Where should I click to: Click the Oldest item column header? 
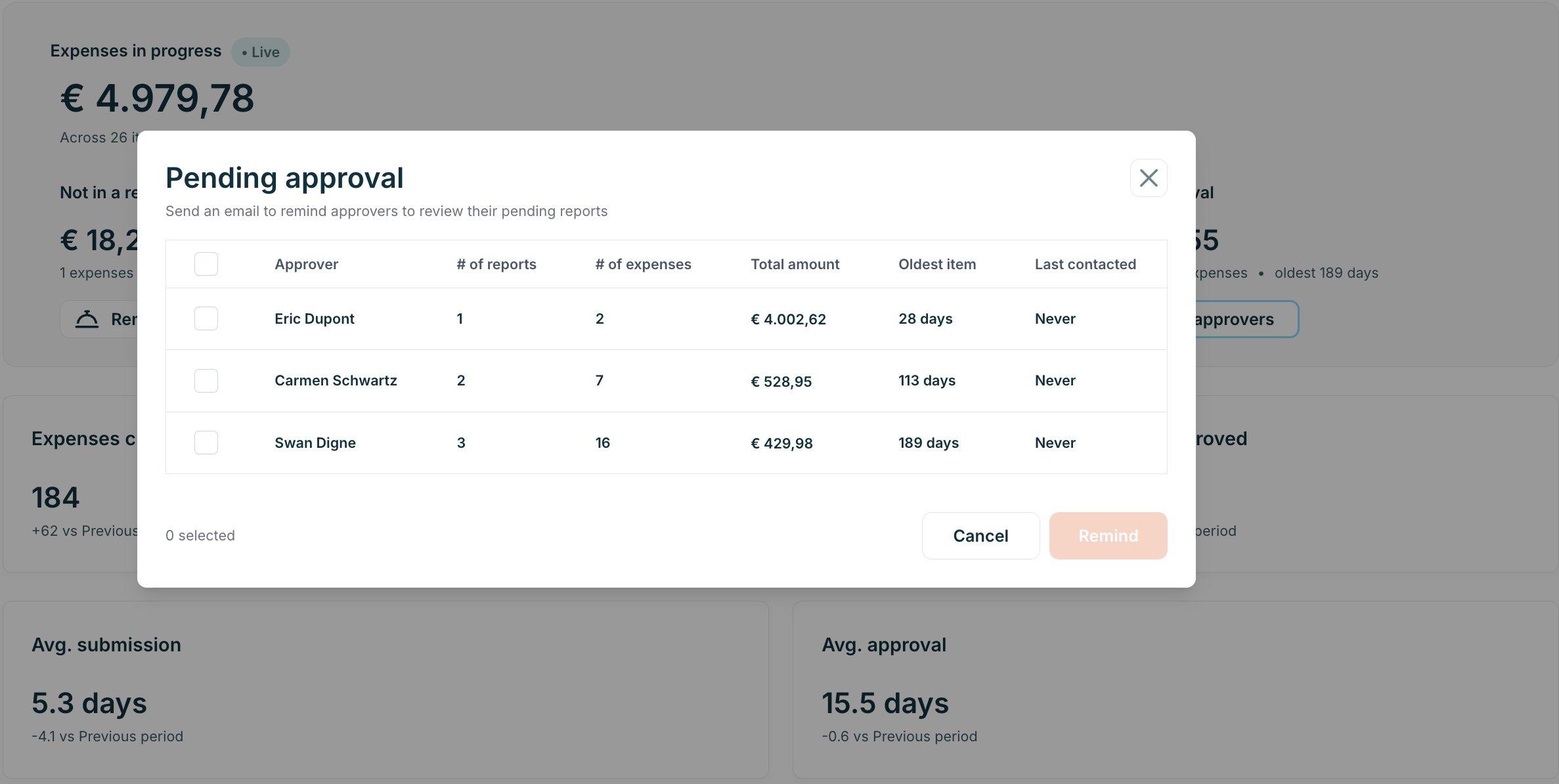click(x=937, y=264)
